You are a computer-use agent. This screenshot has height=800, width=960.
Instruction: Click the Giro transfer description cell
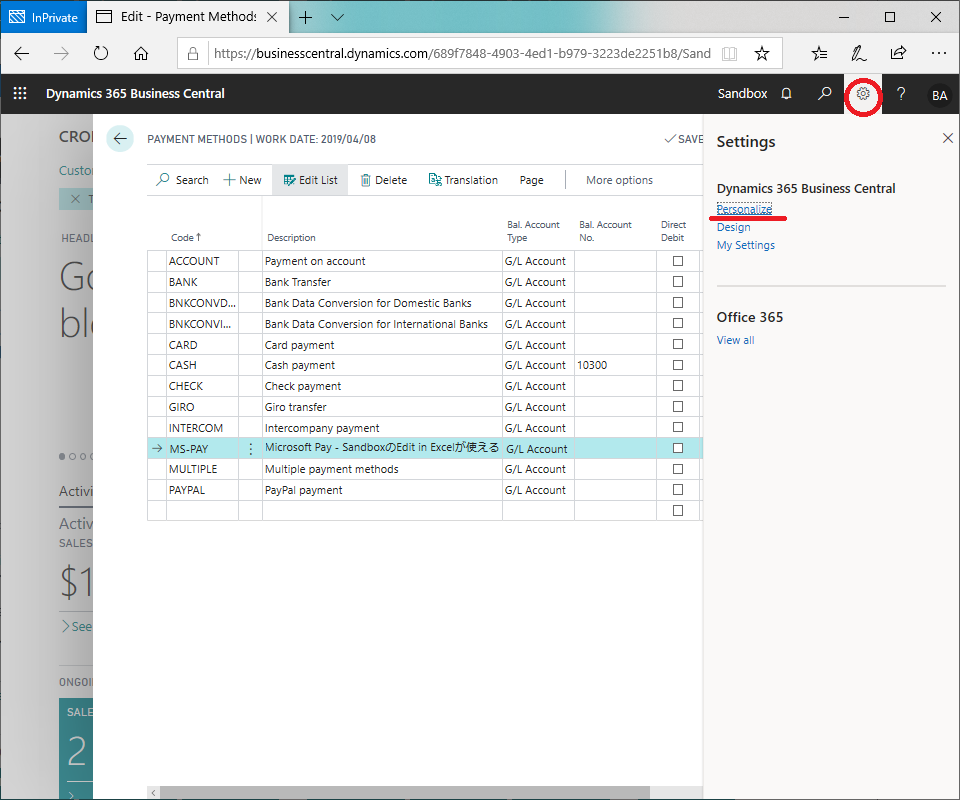[383, 407]
